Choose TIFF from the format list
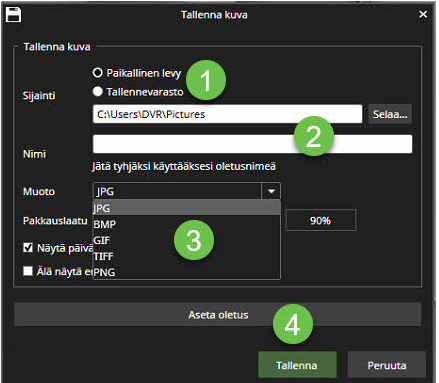Screen dimensions: 439x383 coord(186,256)
